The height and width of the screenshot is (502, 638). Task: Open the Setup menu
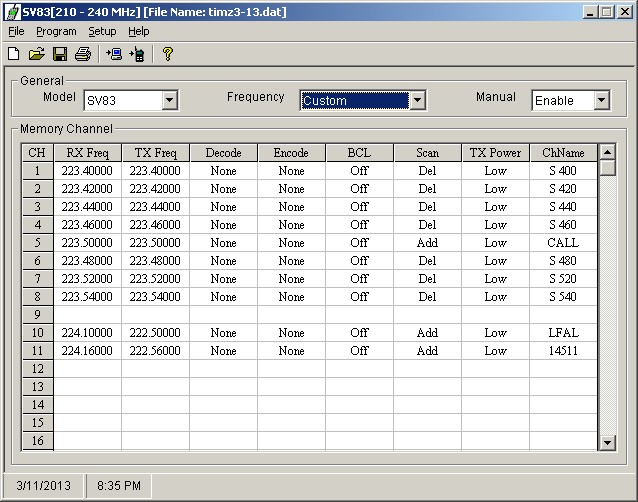(x=102, y=31)
